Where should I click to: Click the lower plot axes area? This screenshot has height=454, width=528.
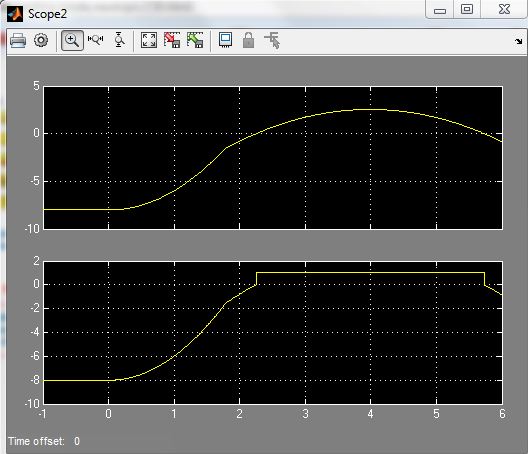pos(273,332)
